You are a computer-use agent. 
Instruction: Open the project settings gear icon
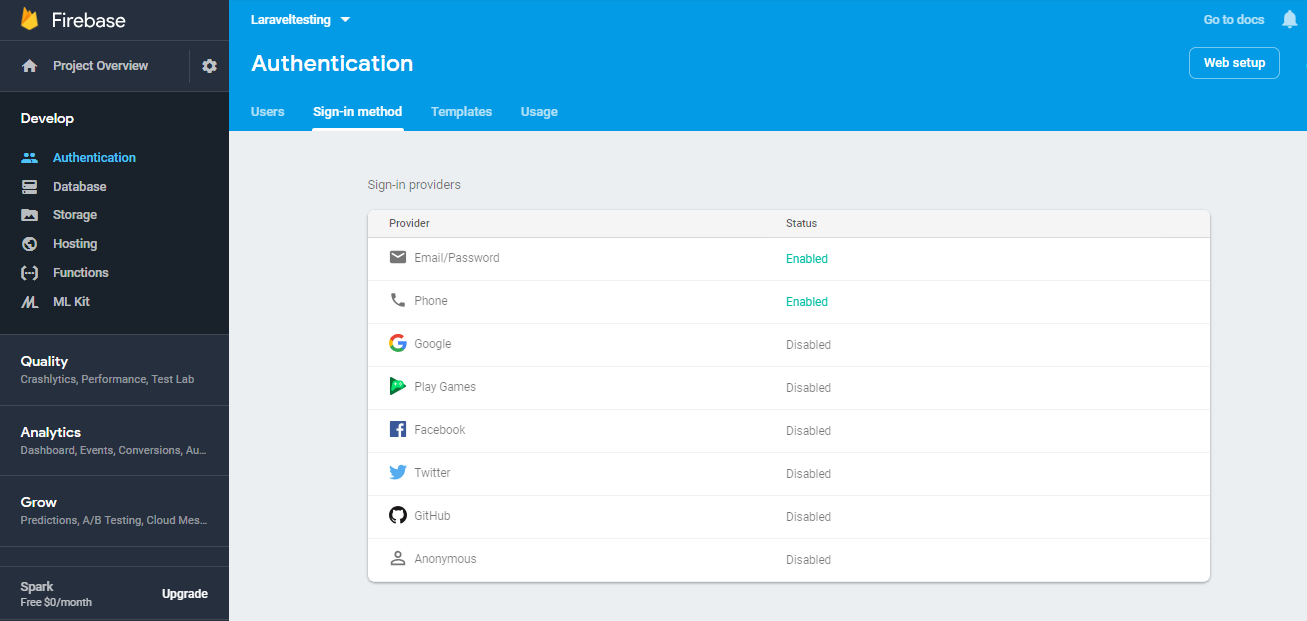(x=209, y=66)
